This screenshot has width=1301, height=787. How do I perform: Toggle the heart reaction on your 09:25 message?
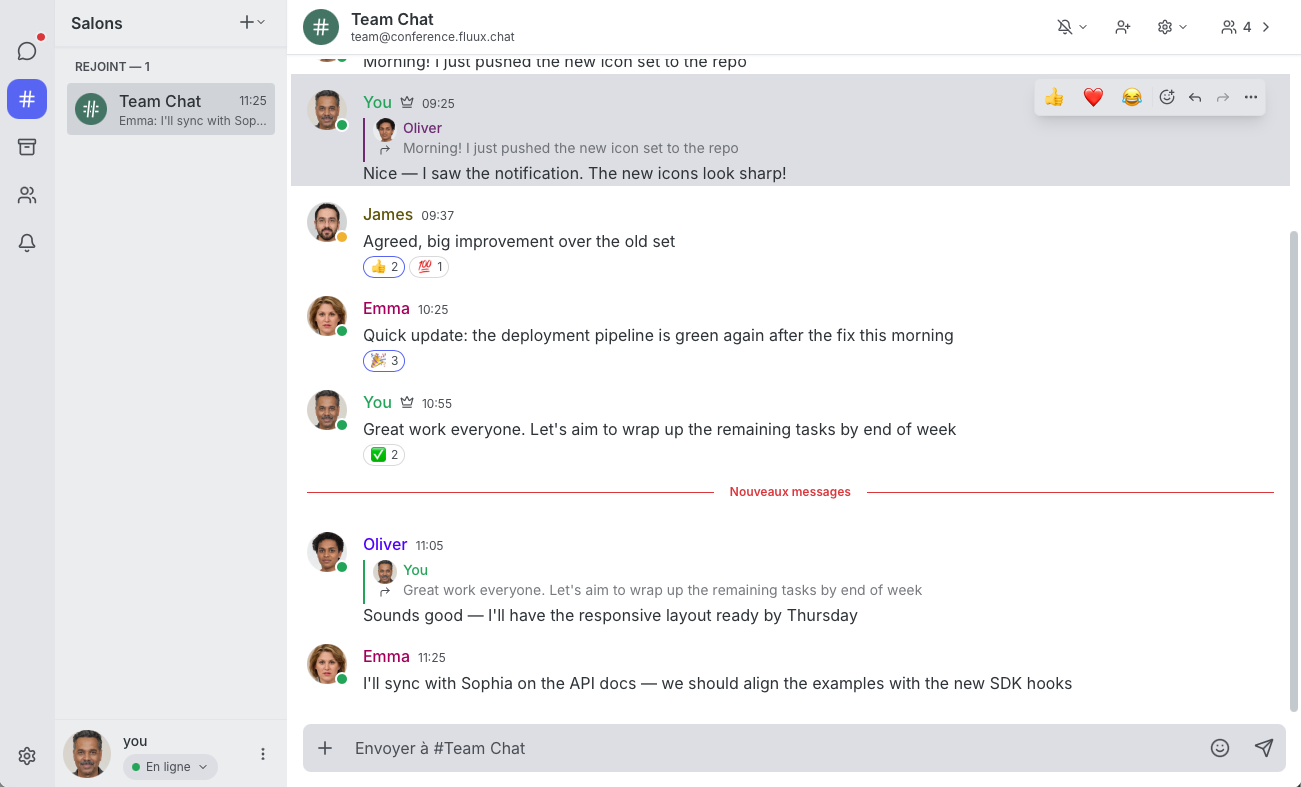point(1093,97)
